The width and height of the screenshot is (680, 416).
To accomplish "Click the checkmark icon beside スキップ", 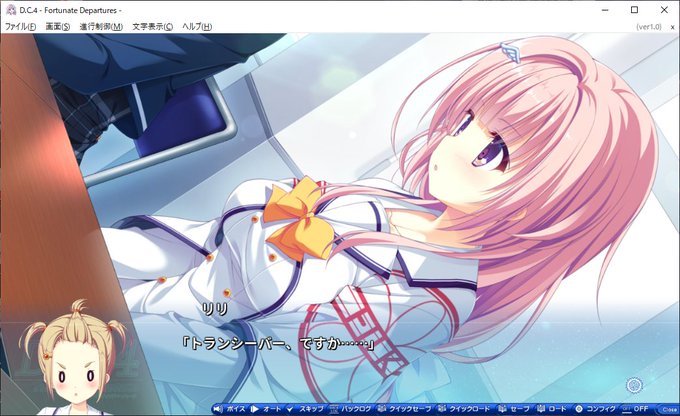I will [290, 409].
